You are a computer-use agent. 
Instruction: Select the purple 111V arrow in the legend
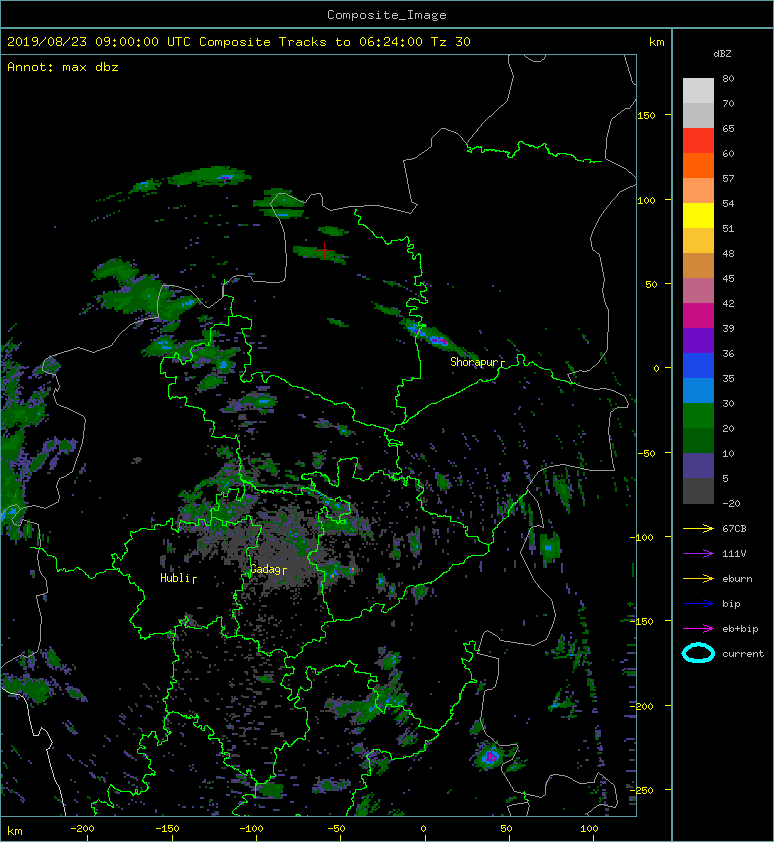click(698, 553)
